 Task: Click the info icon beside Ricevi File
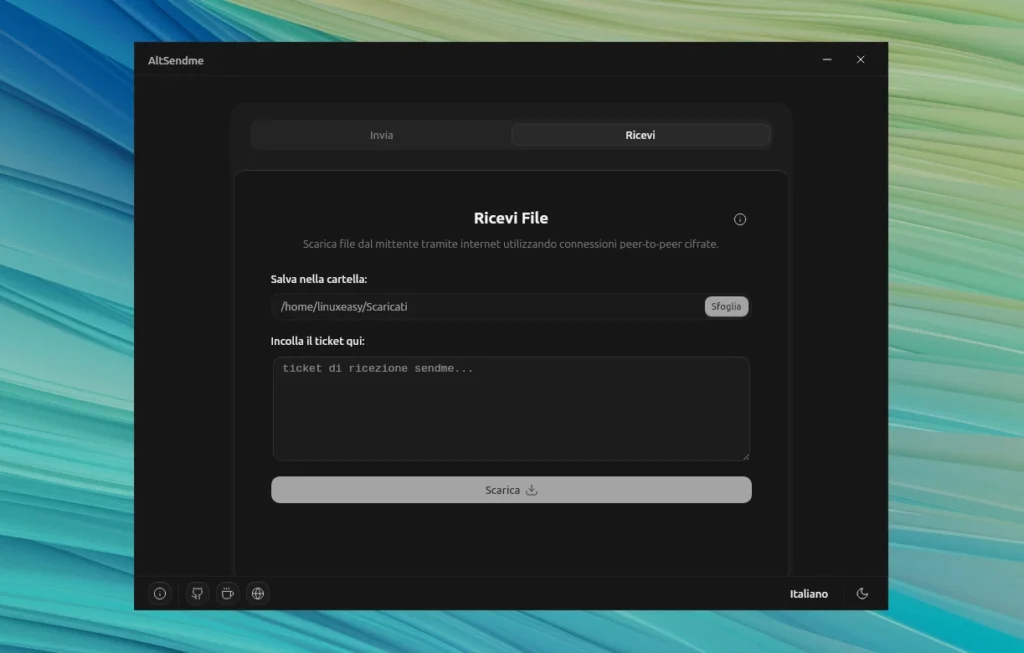[740, 220]
